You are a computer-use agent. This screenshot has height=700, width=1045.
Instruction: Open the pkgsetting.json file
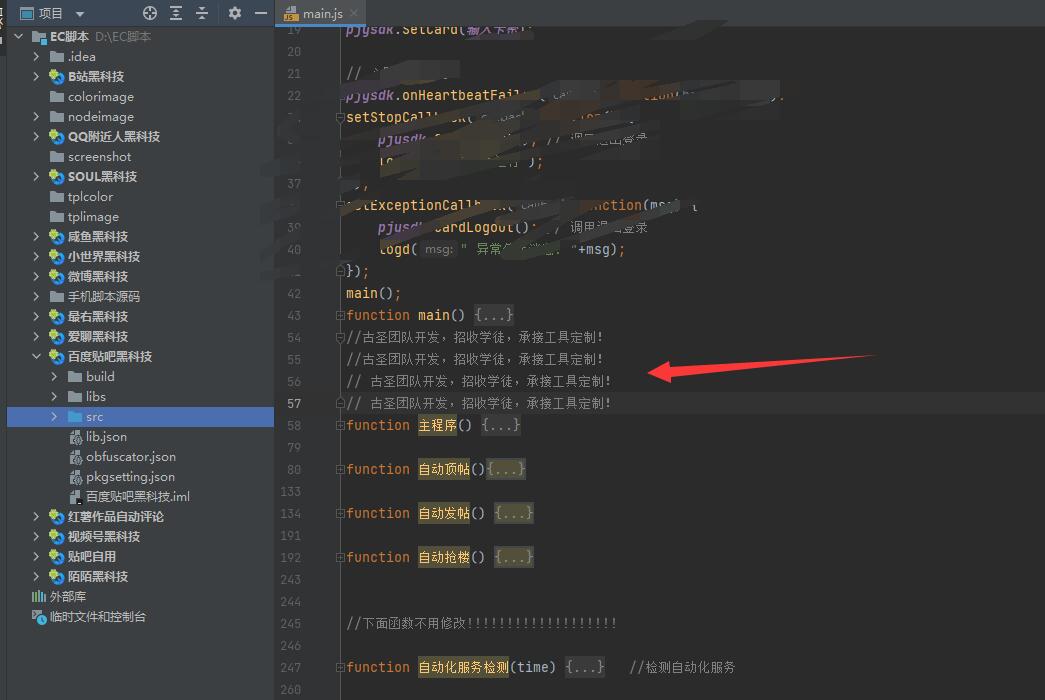click(130, 477)
